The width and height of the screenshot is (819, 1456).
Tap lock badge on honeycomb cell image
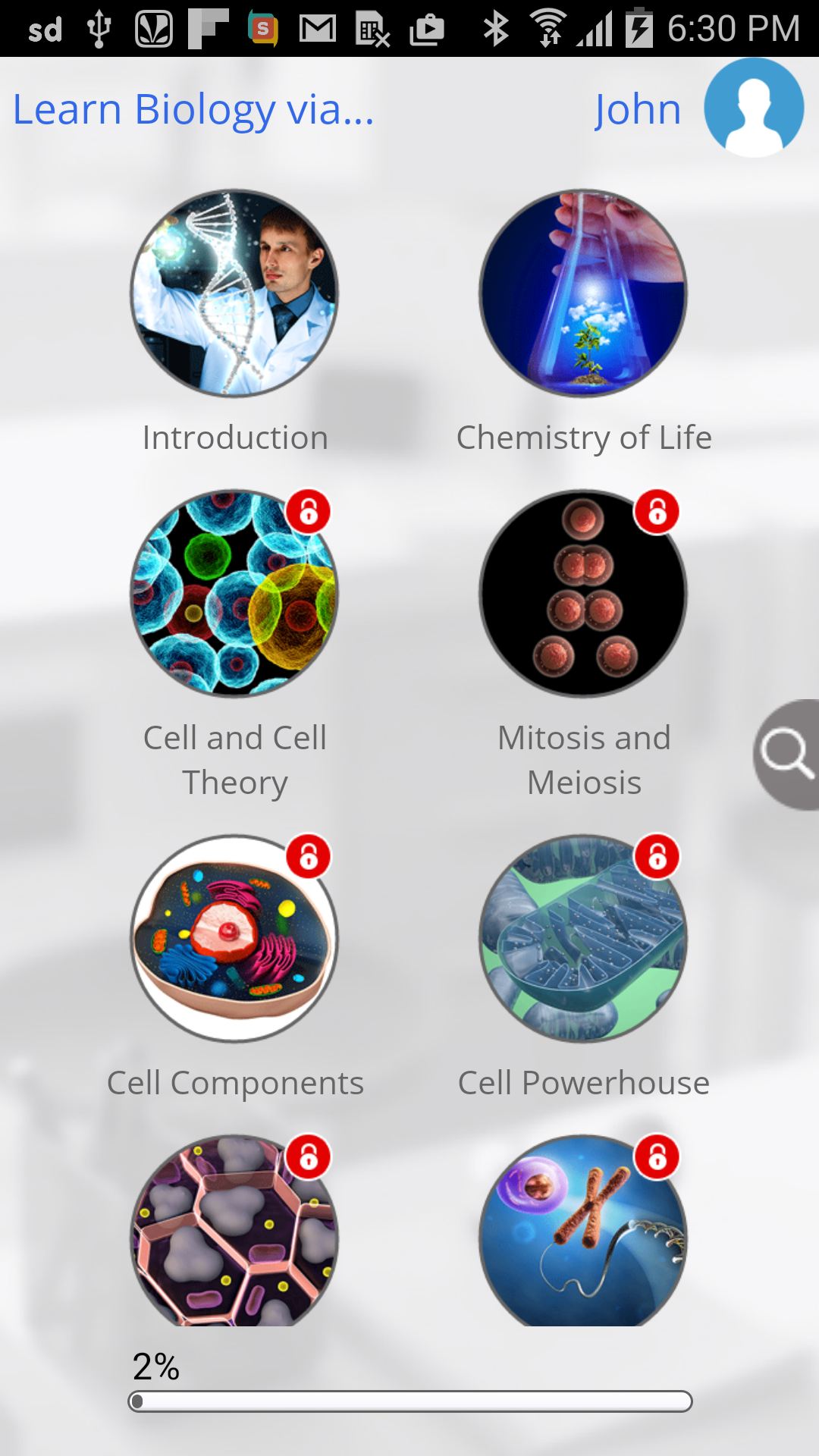(309, 1157)
